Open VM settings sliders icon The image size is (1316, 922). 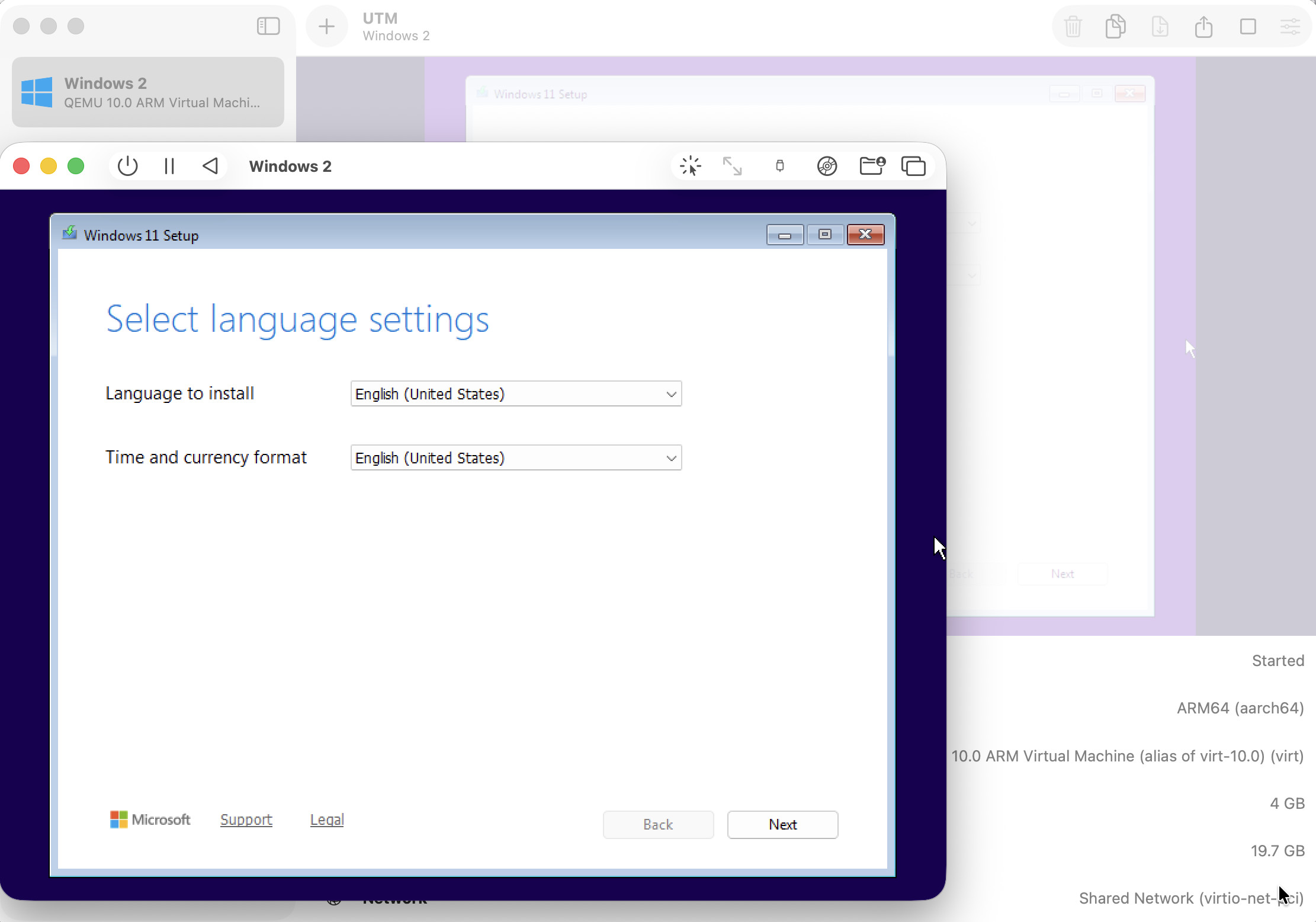1291,27
